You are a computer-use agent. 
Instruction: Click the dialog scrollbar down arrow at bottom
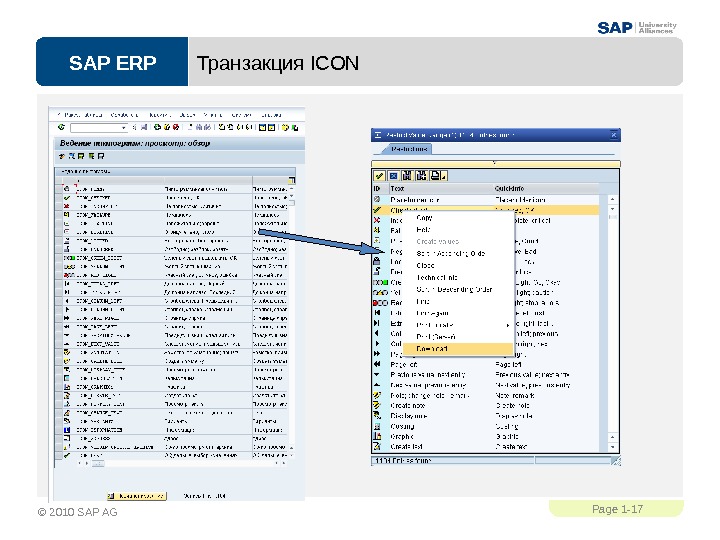tap(613, 446)
